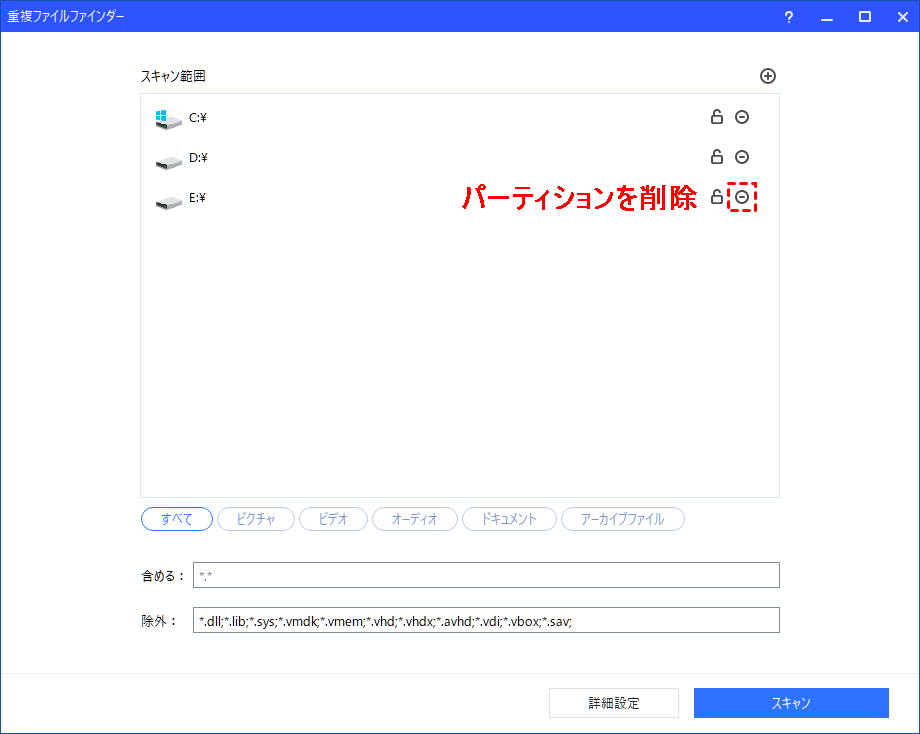The height and width of the screenshot is (734, 920).
Task: Select the アーカイブファイル filter
Action: 623,519
